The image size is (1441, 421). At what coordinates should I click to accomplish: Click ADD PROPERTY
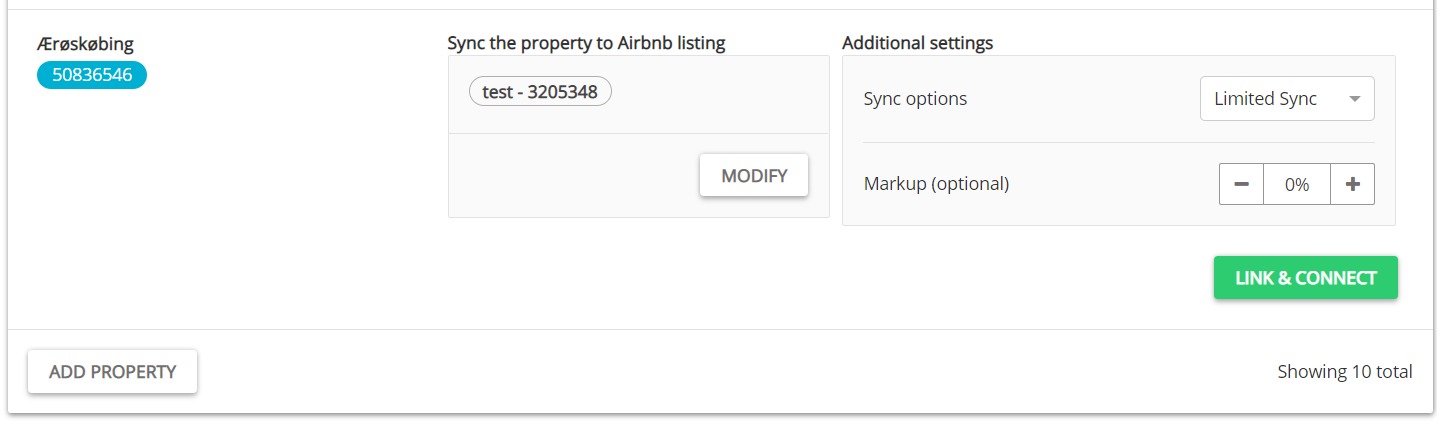112,372
